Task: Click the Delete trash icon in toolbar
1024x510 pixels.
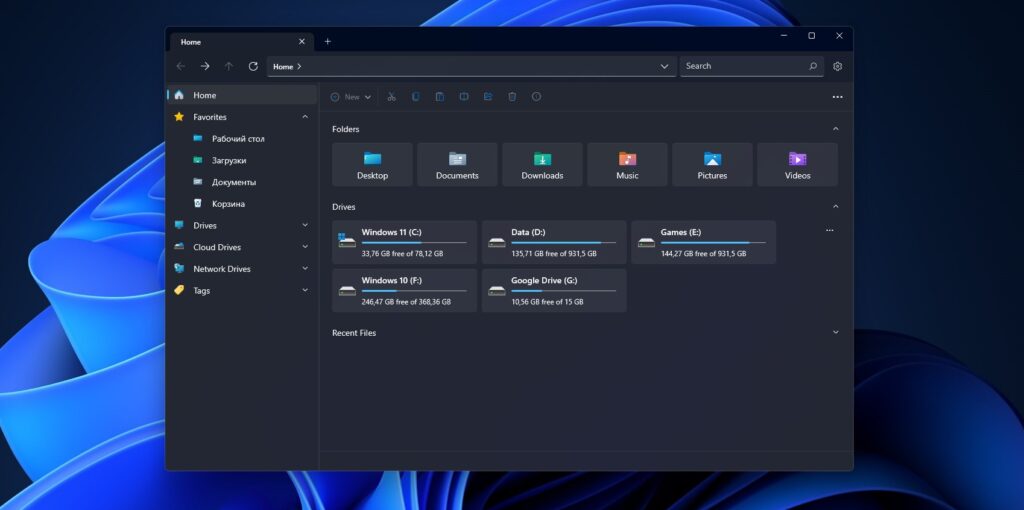Action: (x=512, y=97)
